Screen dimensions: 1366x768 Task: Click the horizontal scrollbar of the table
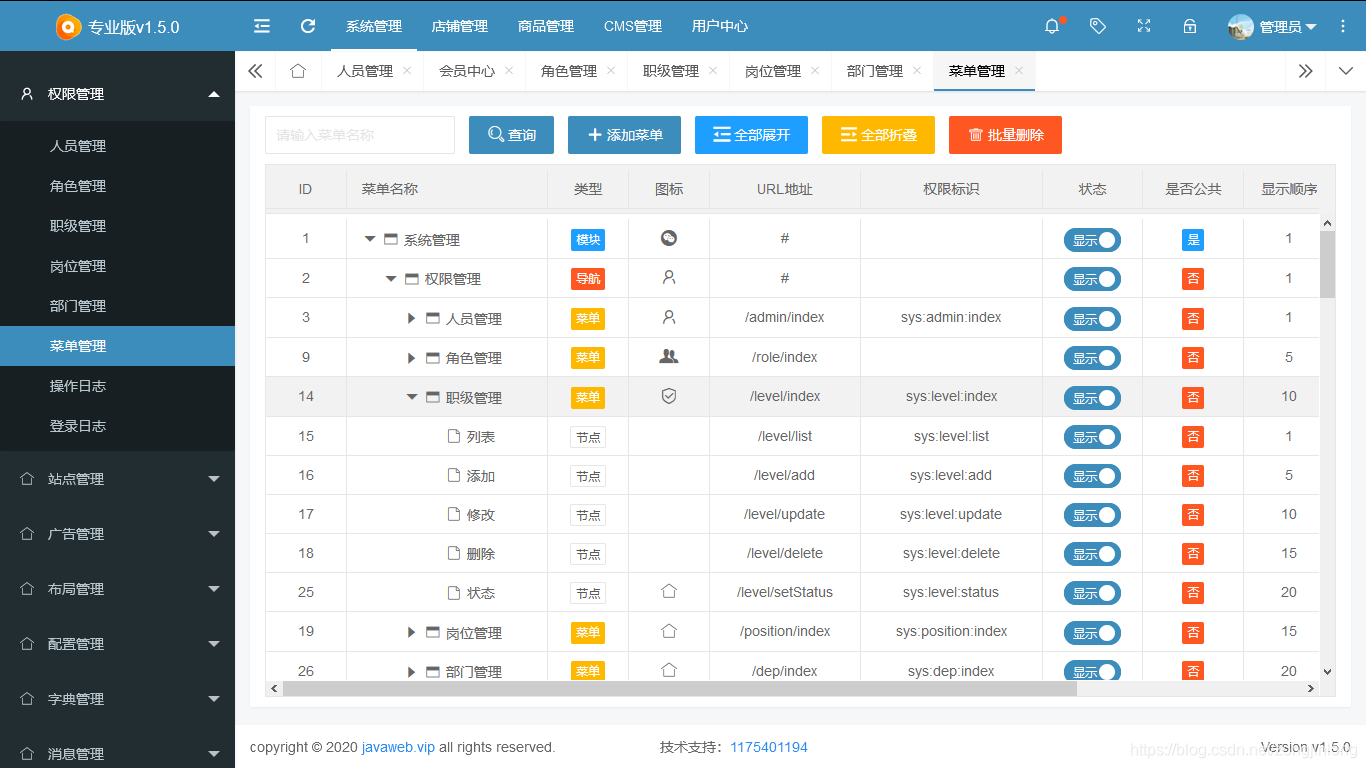680,689
